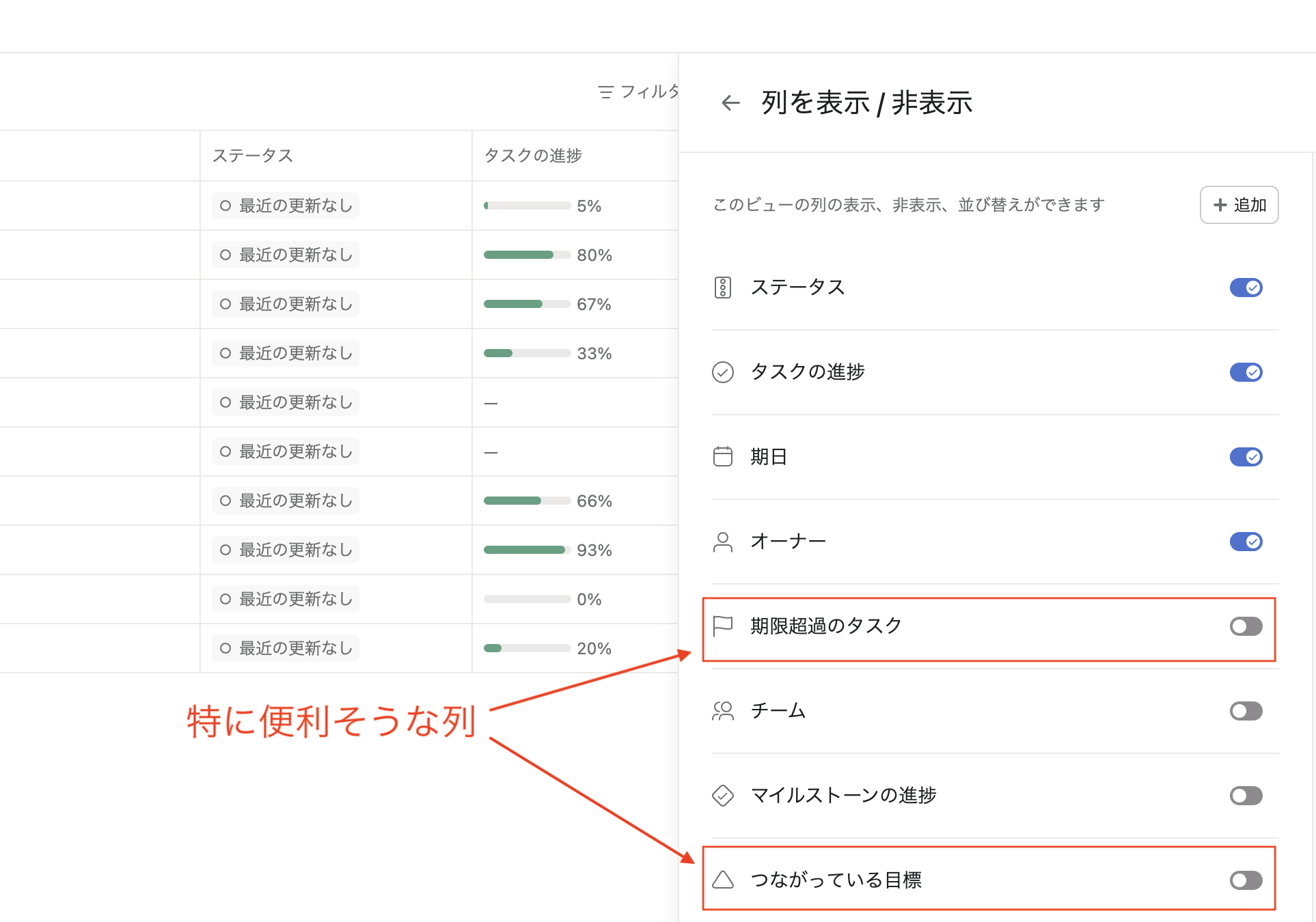
Task: Click the 期日 calendar icon
Action: [x=722, y=456]
